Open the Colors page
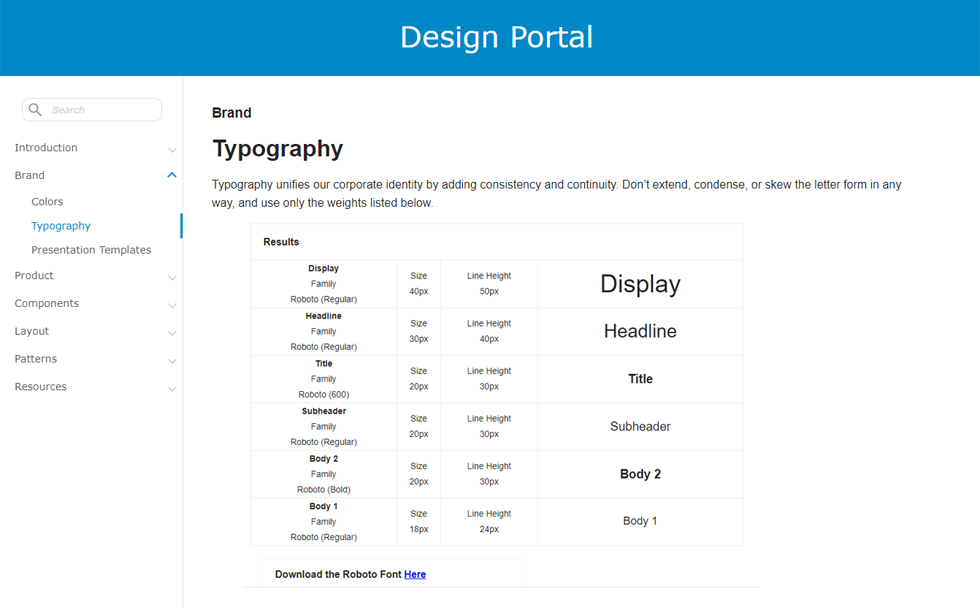Viewport: 980px width, 608px height. pos(47,202)
